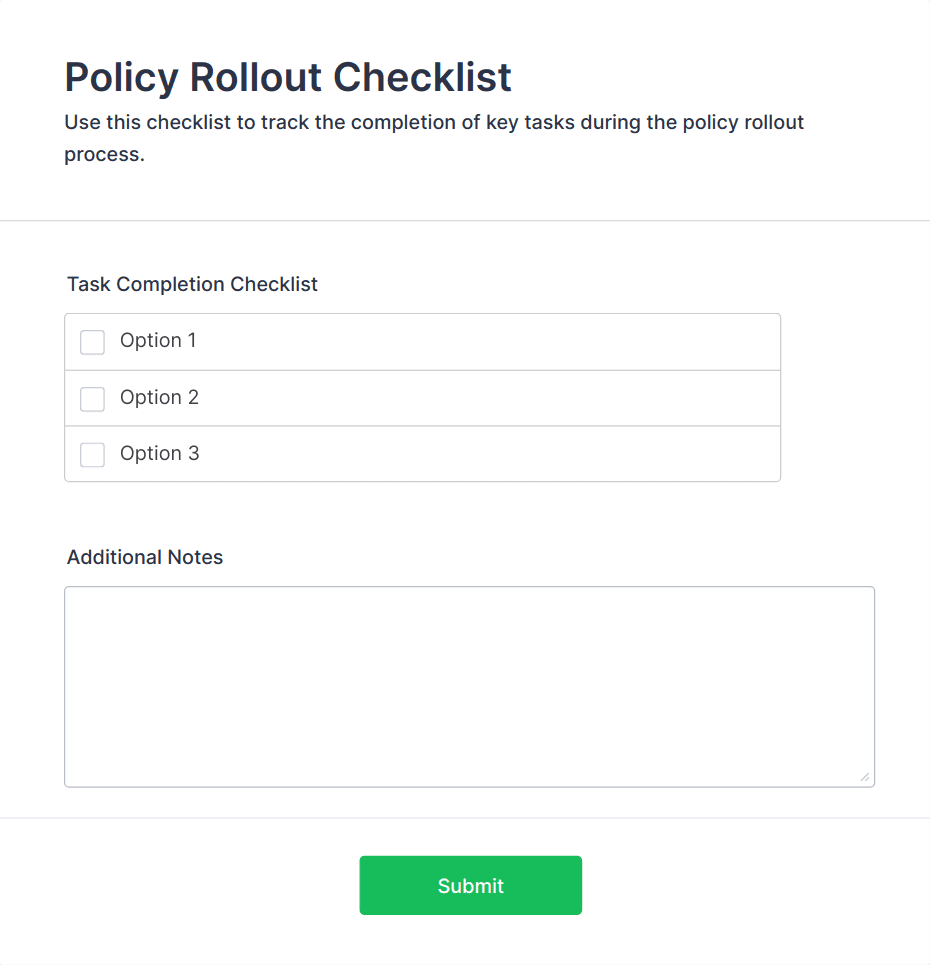
Task: Click the word "Policy" in the heading
Action: (121, 78)
